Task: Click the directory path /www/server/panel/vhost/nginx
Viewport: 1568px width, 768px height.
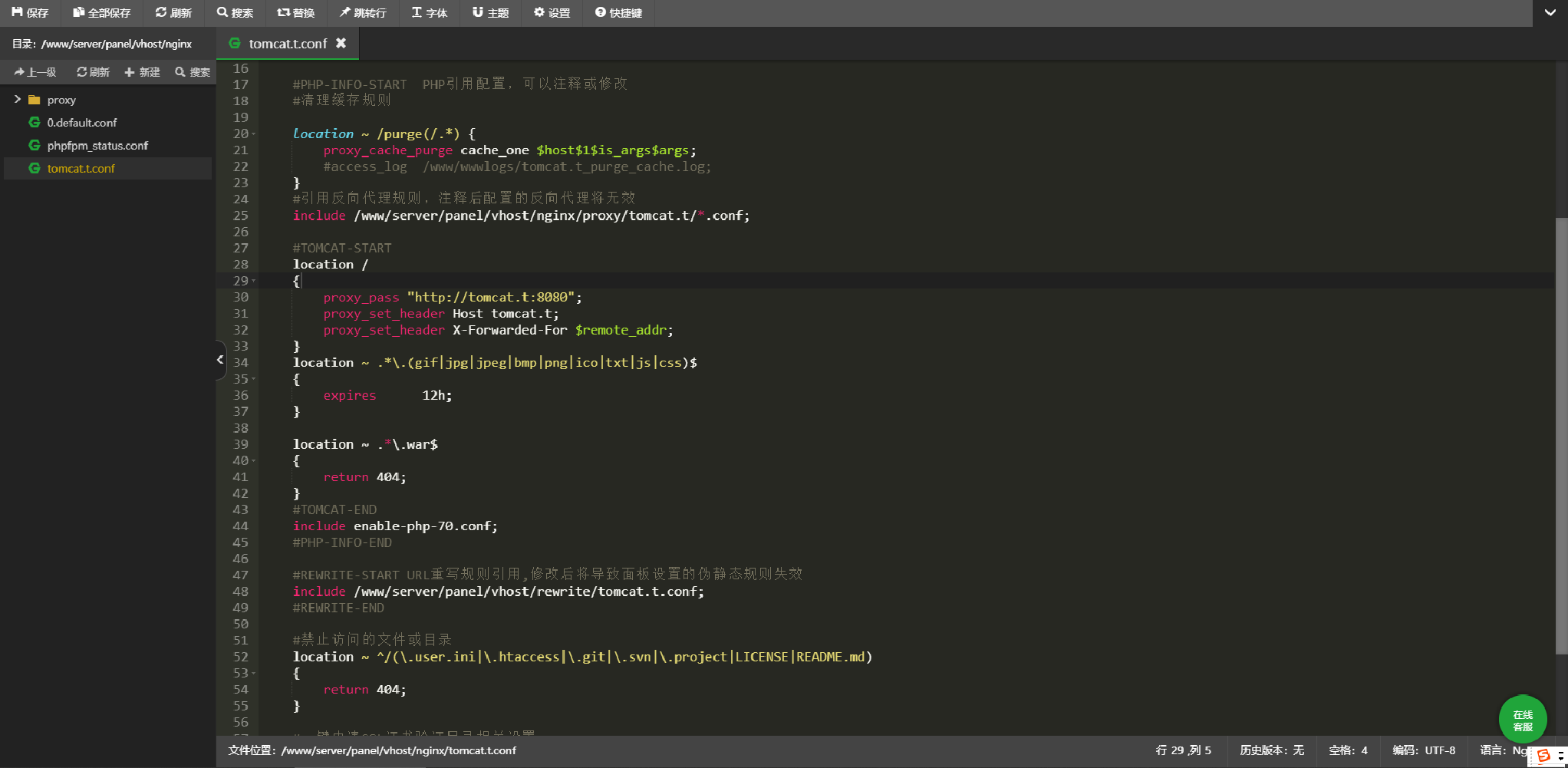Action: click(117, 44)
